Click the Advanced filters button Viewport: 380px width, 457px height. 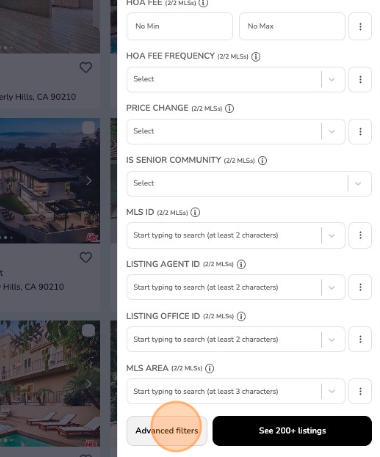click(167, 431)
